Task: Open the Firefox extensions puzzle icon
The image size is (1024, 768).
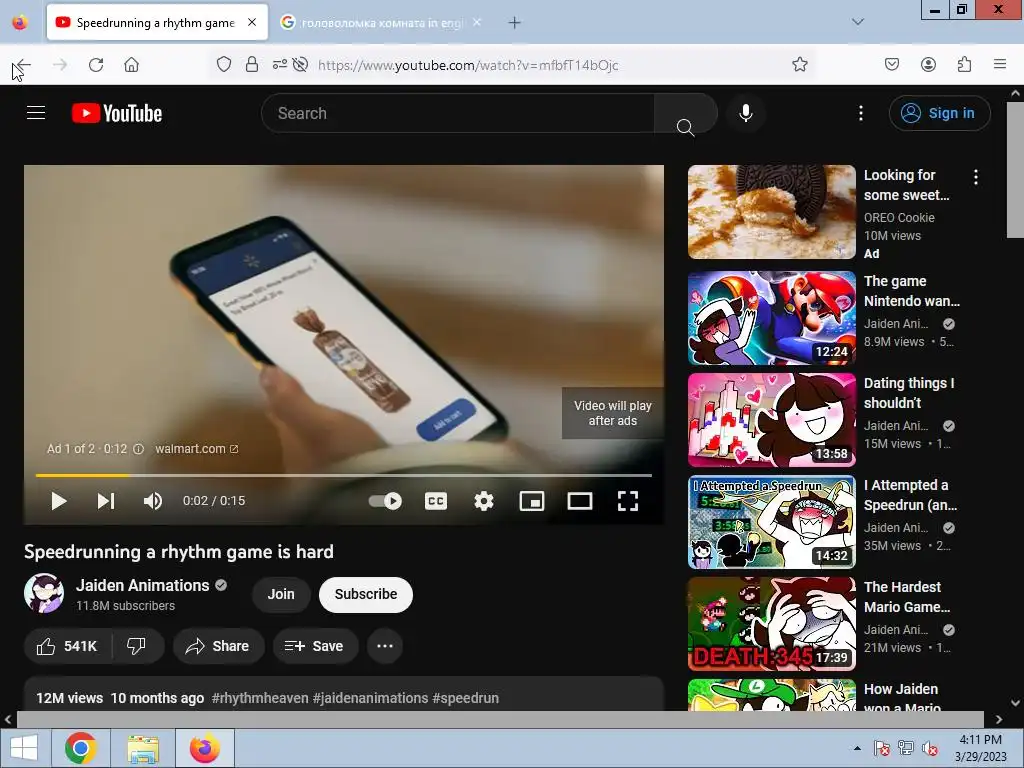Action: click(x=964, y=64)
